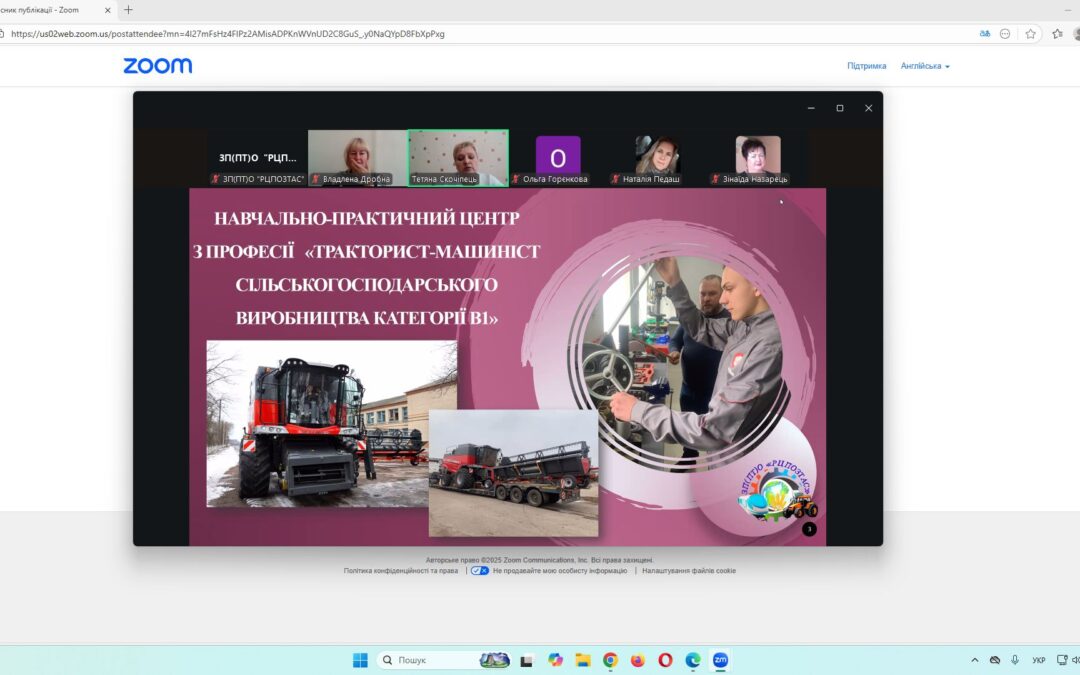
Task: Select Ольга Горєнкова's participant tile
Action: pos(557,156)
